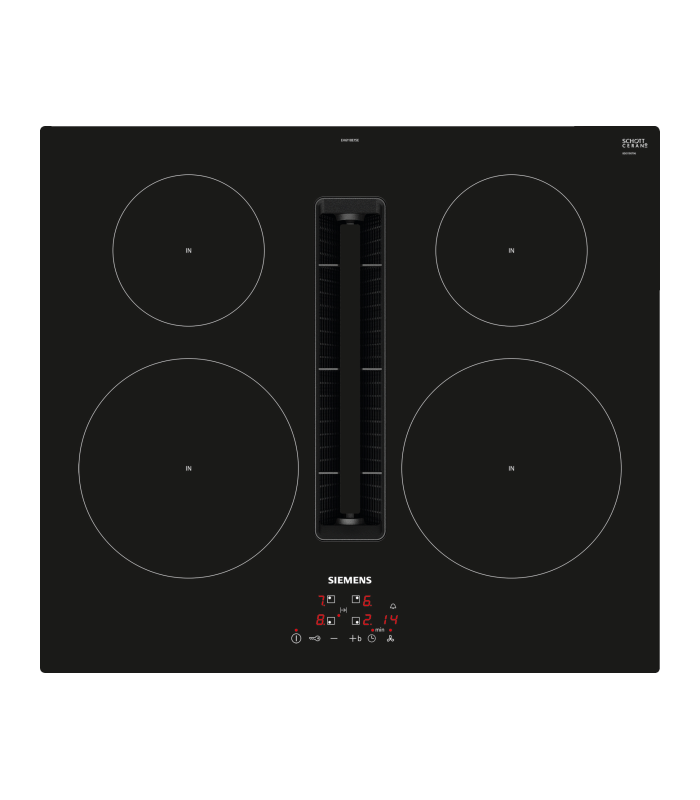The width and height of the screenshot is (700, 800).
Task: Select the front-right zone selector square
Action: pos(355,620)
